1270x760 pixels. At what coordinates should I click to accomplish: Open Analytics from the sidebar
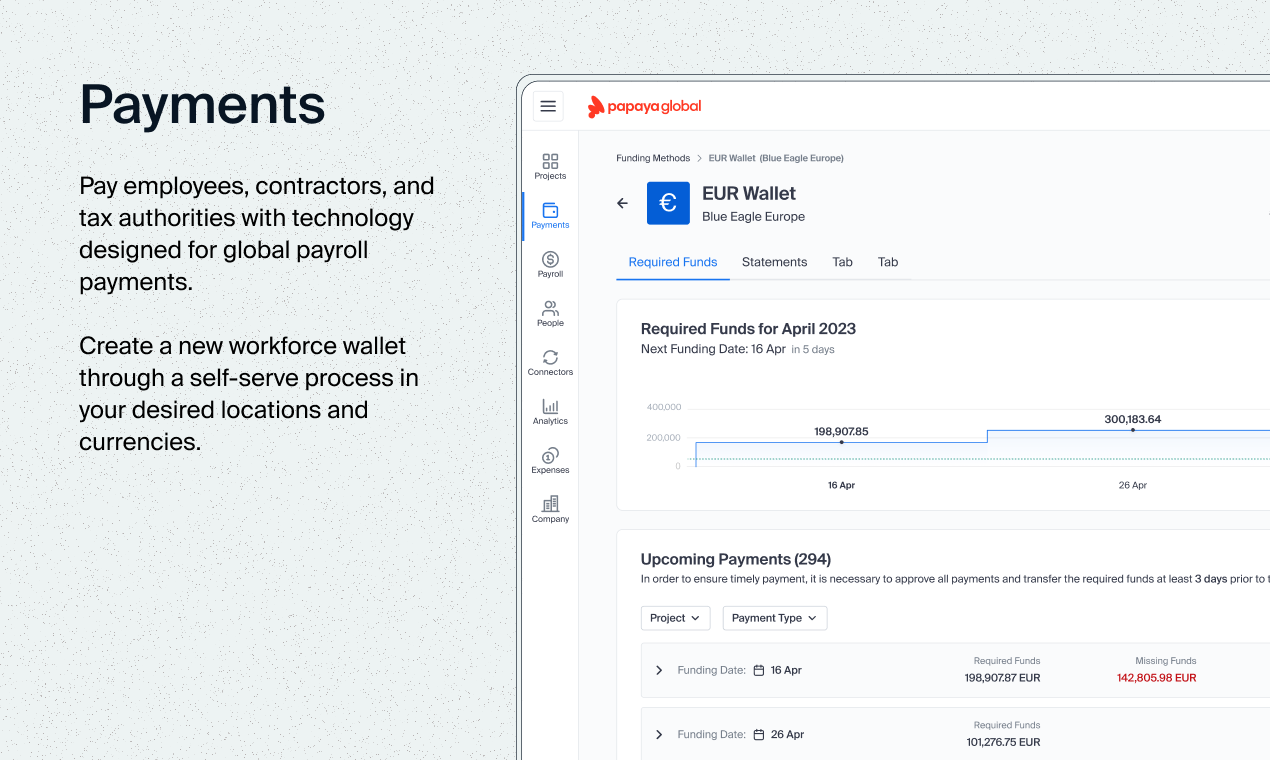550,411
